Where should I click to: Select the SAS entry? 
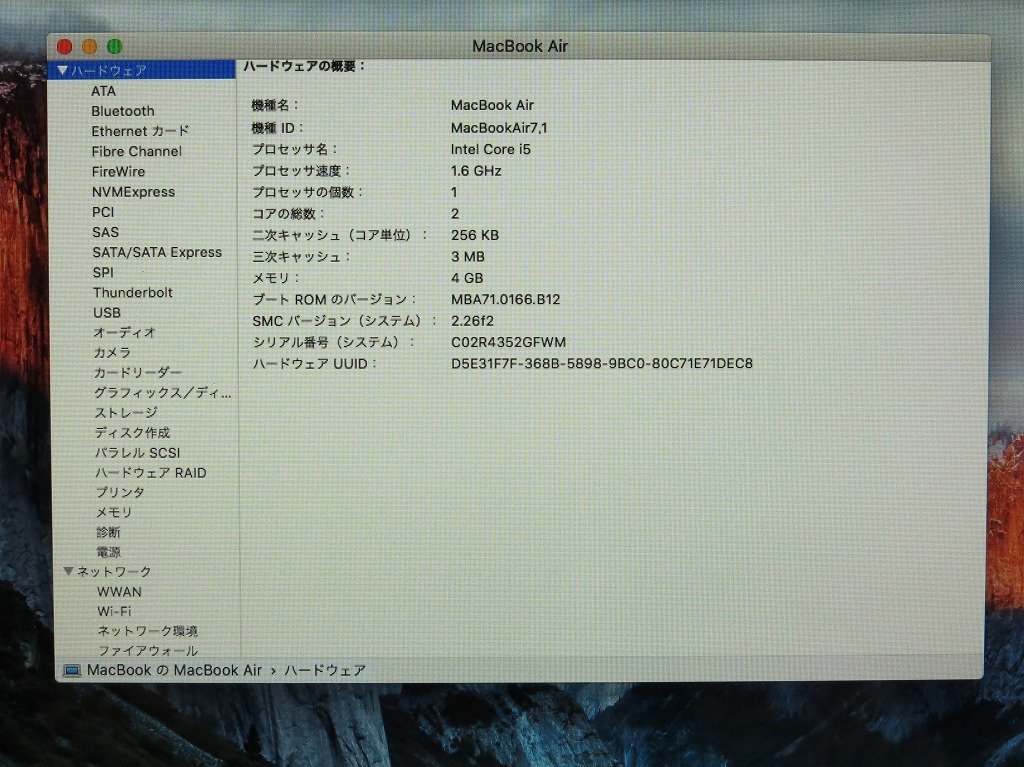[105, 233]
